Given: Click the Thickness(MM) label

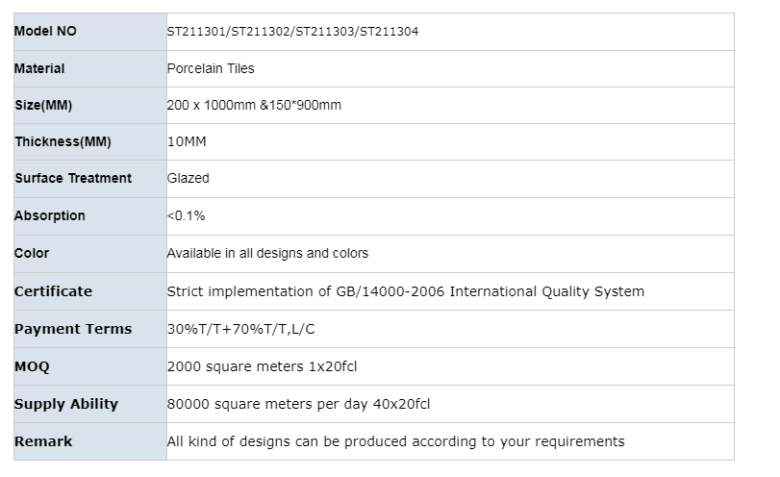Looking at the screenshot, I should tap(61, 142).
